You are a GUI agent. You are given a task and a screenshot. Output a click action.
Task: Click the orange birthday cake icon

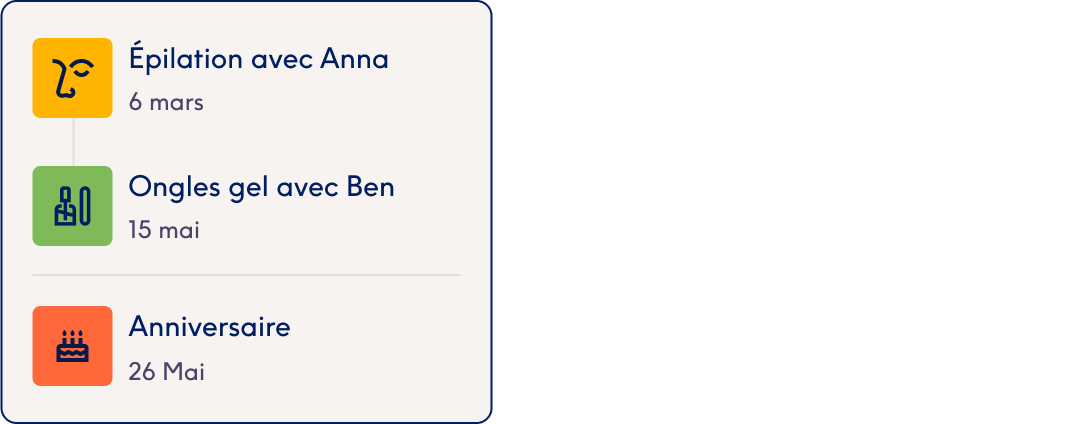pos(72,346)
